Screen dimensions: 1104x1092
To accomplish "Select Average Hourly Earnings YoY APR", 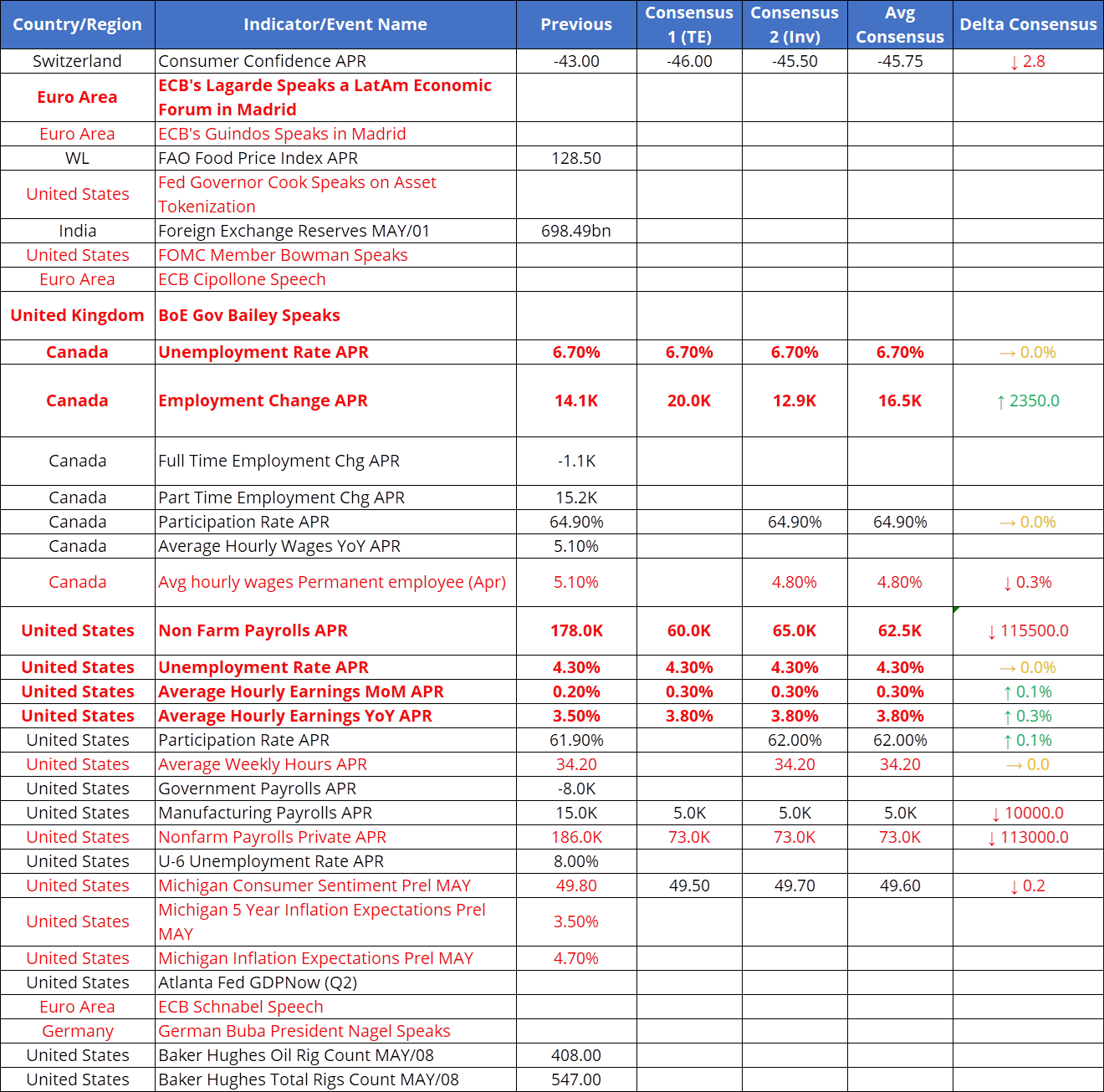I will (x=335, y=716).
